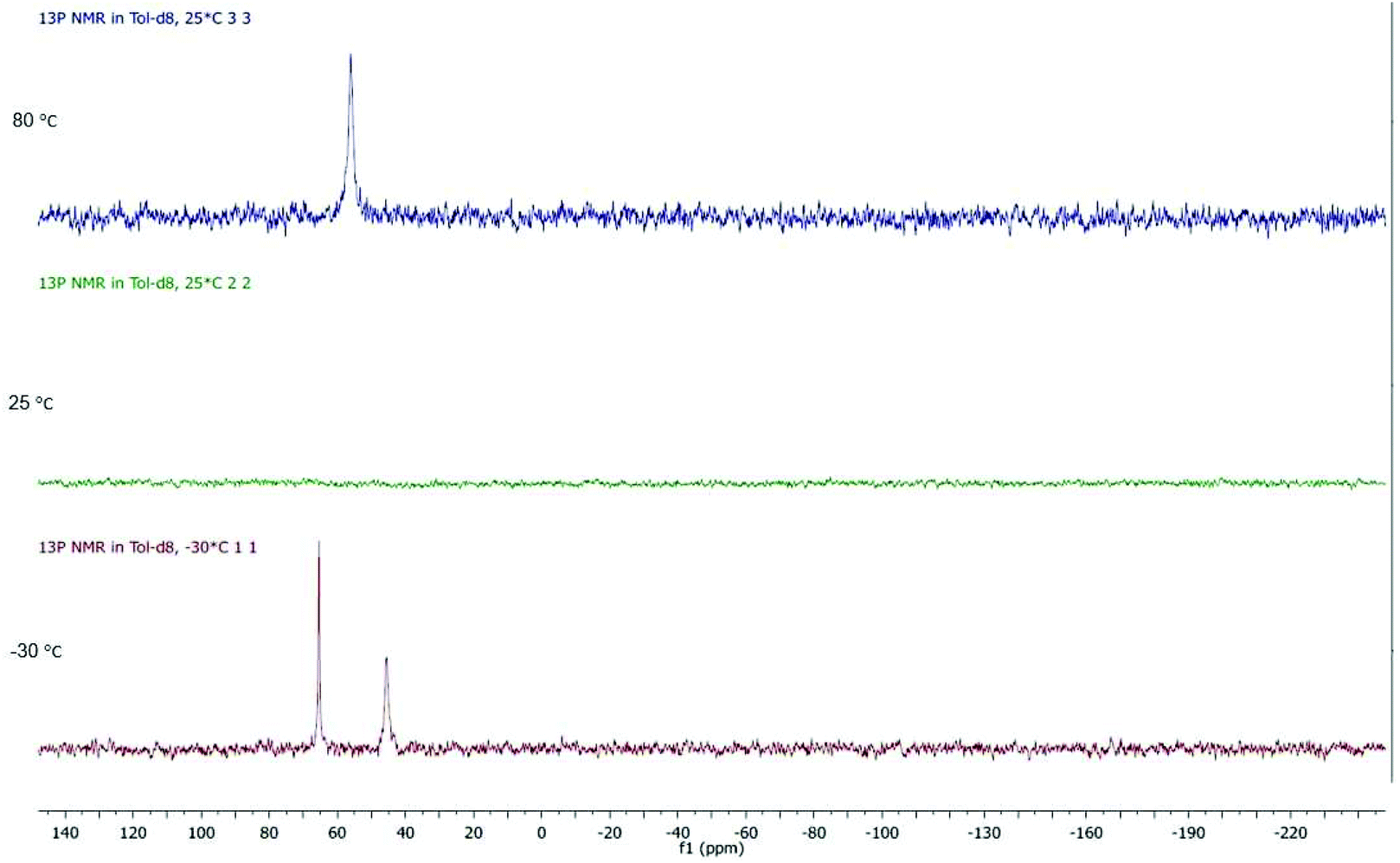The image size is (1400, 863).
Task: Click the '-100' axis tick label
Action: point(882,833)
